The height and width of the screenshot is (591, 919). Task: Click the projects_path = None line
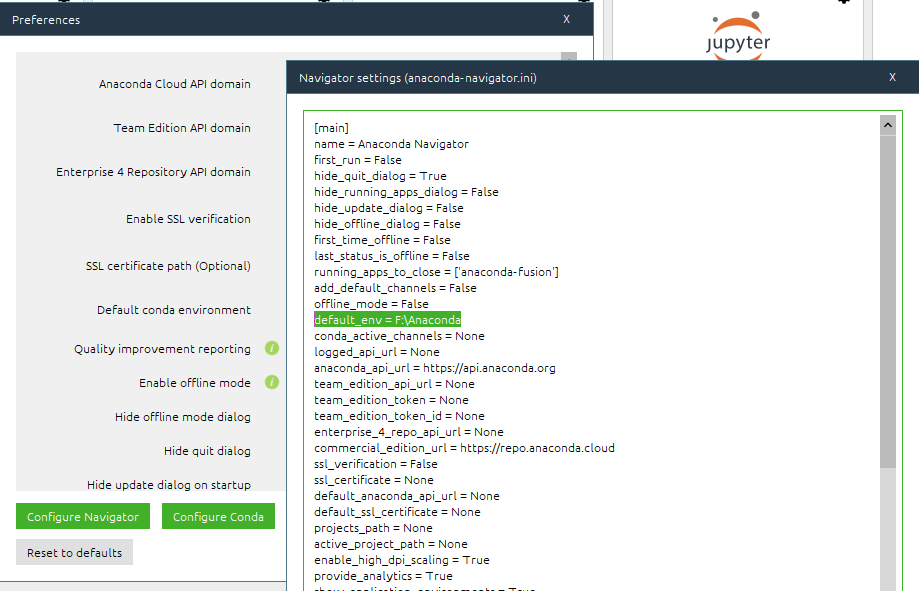pos(373,528)
